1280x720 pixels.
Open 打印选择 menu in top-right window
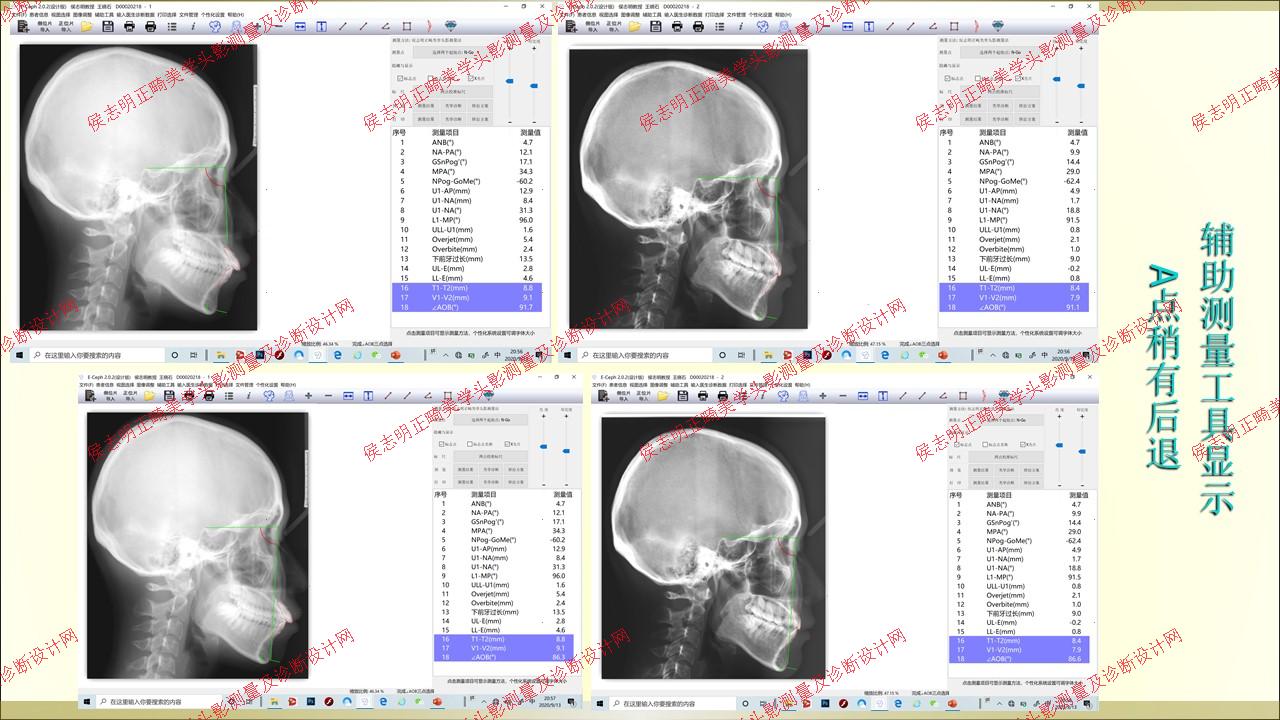tap(715, 14)
